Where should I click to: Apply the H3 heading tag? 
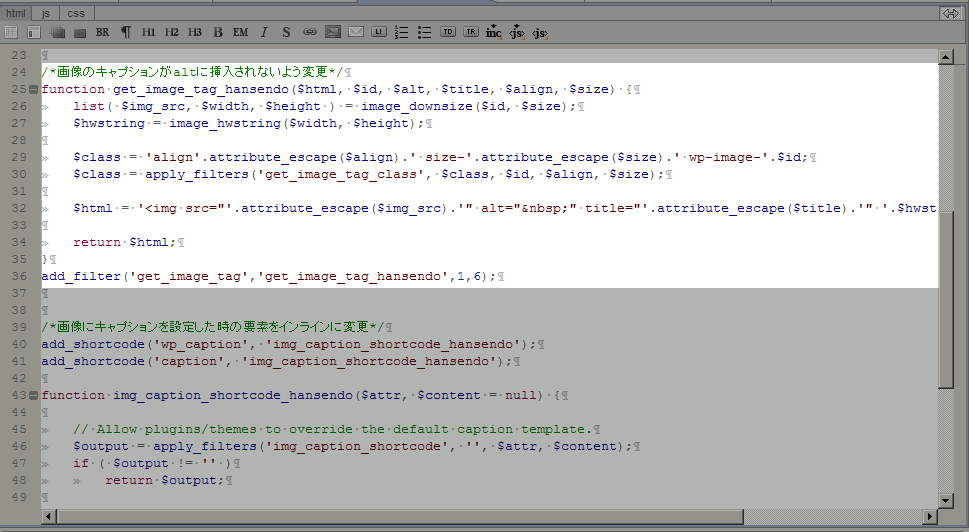tap(194, 32)
